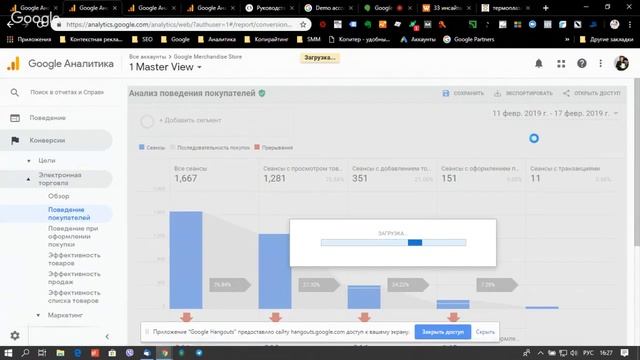Click the red Прерывания legend swatch

(x=257, y=147)
